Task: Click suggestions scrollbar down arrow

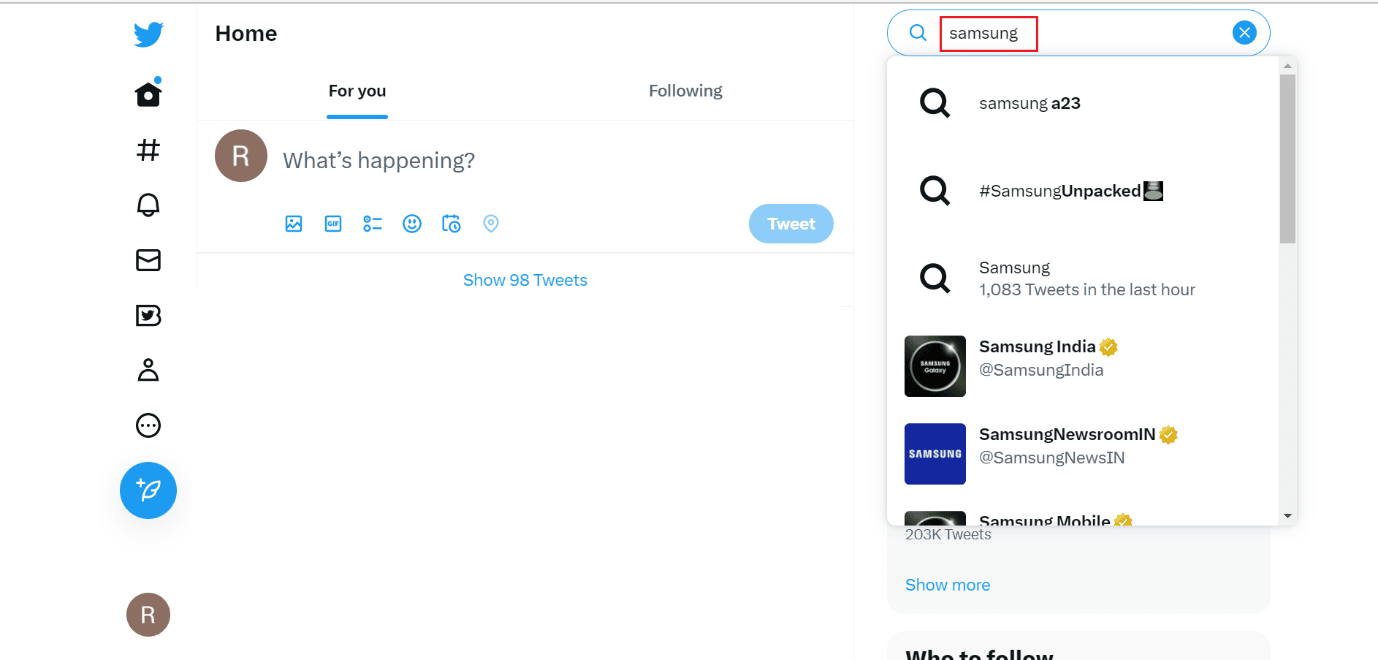Action: (1288, 516)
